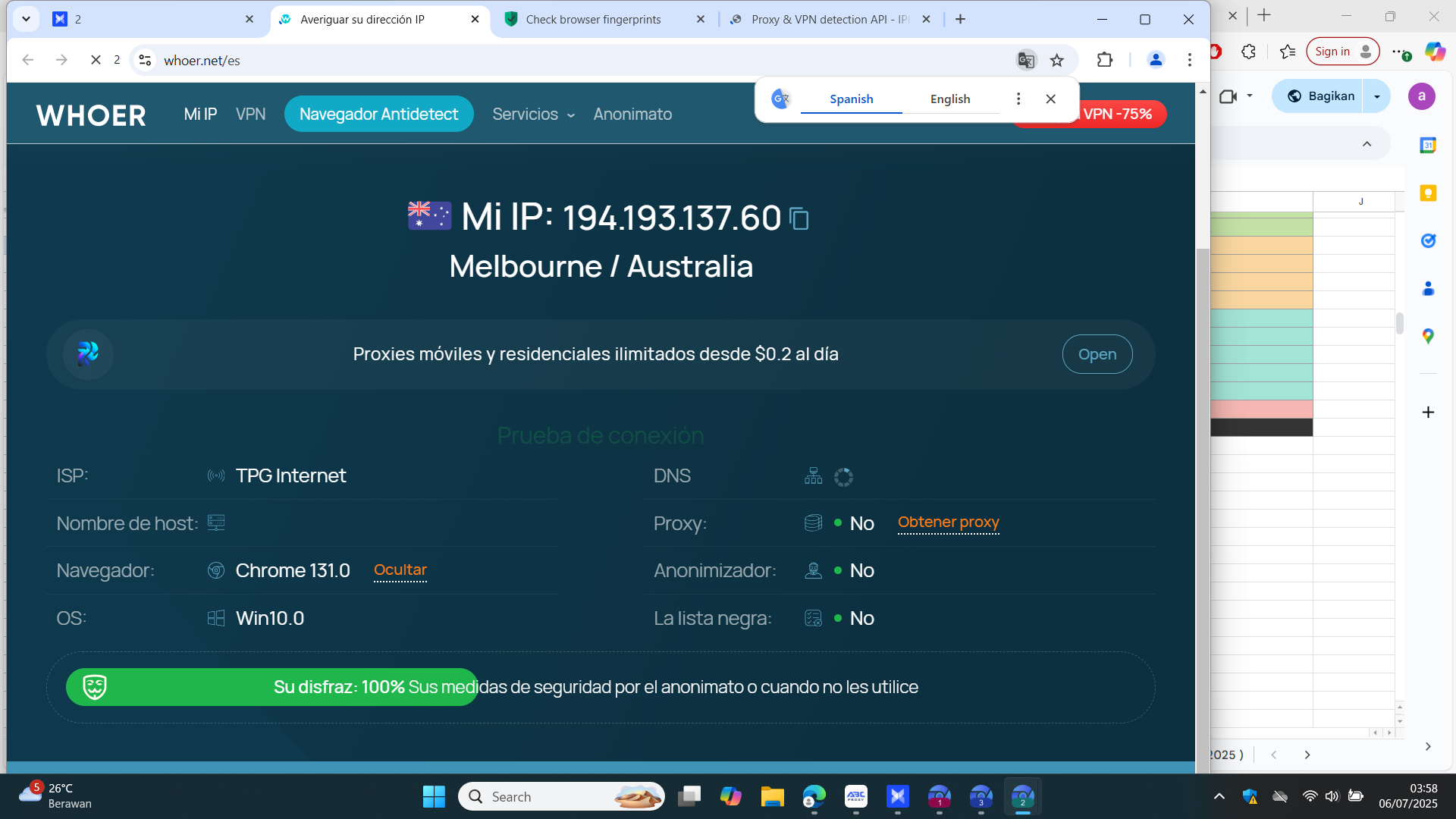Viewport: 1456px width, 819px height.
Task: Open translate popup three-dot options menu
Action: point(1018,99)
